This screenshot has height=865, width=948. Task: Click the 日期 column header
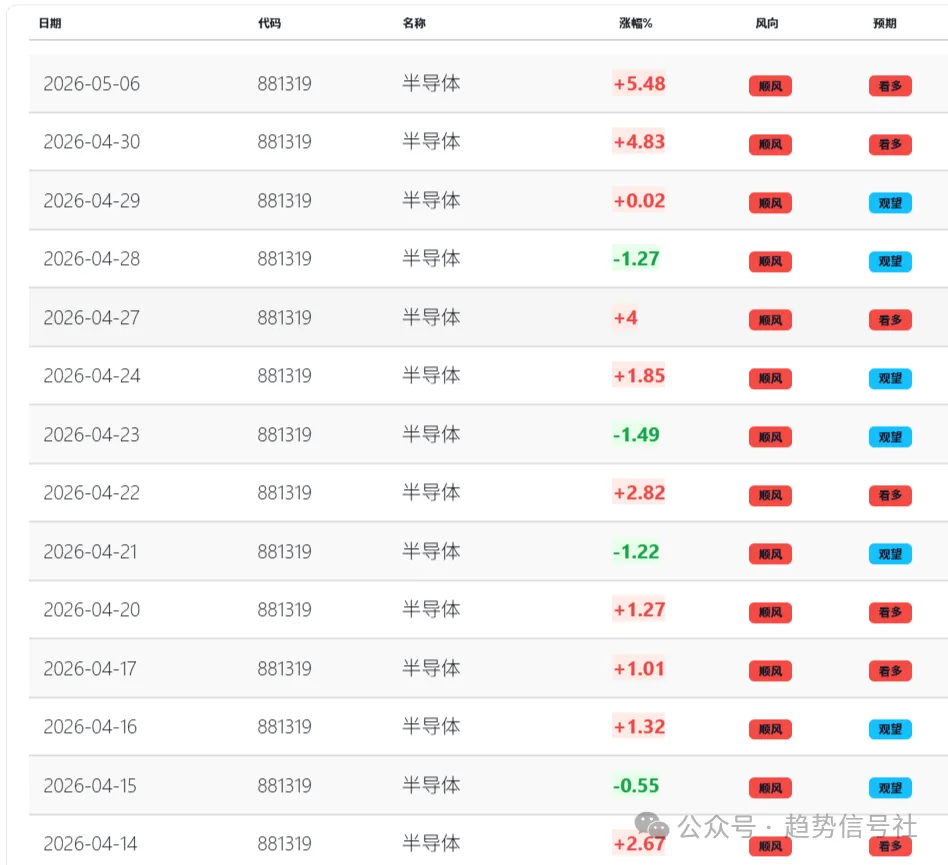50,23
